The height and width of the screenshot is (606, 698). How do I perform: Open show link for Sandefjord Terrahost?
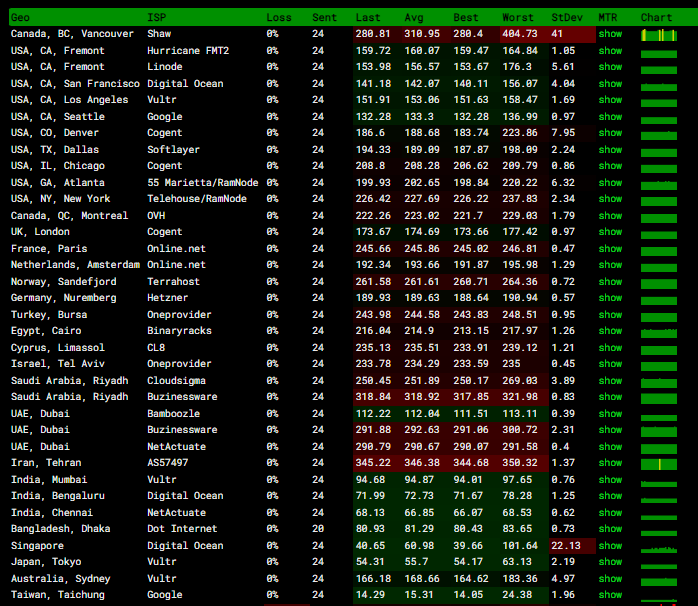point(610,281)
